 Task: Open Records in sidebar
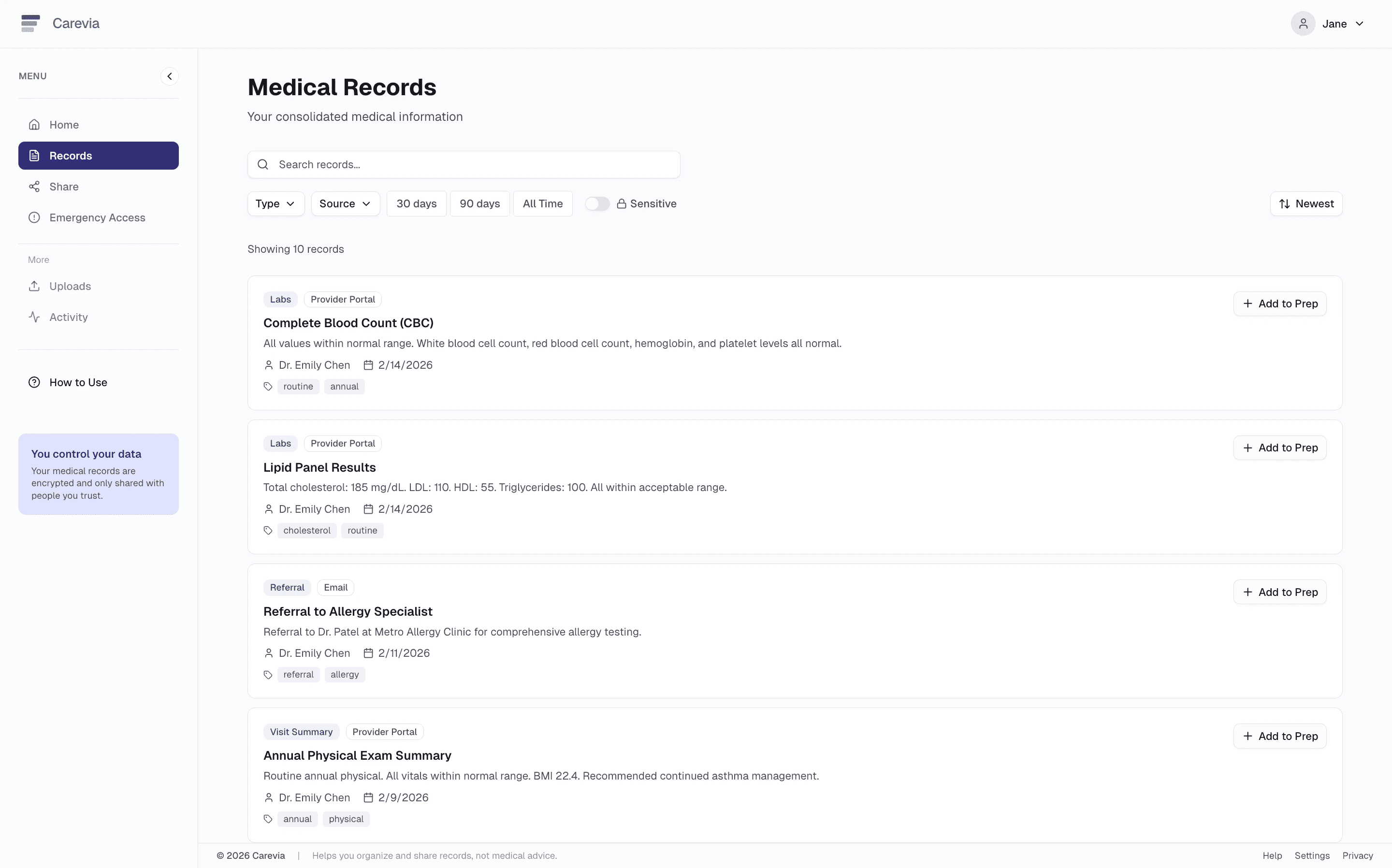pyautogui.click(x=98, y=156)
